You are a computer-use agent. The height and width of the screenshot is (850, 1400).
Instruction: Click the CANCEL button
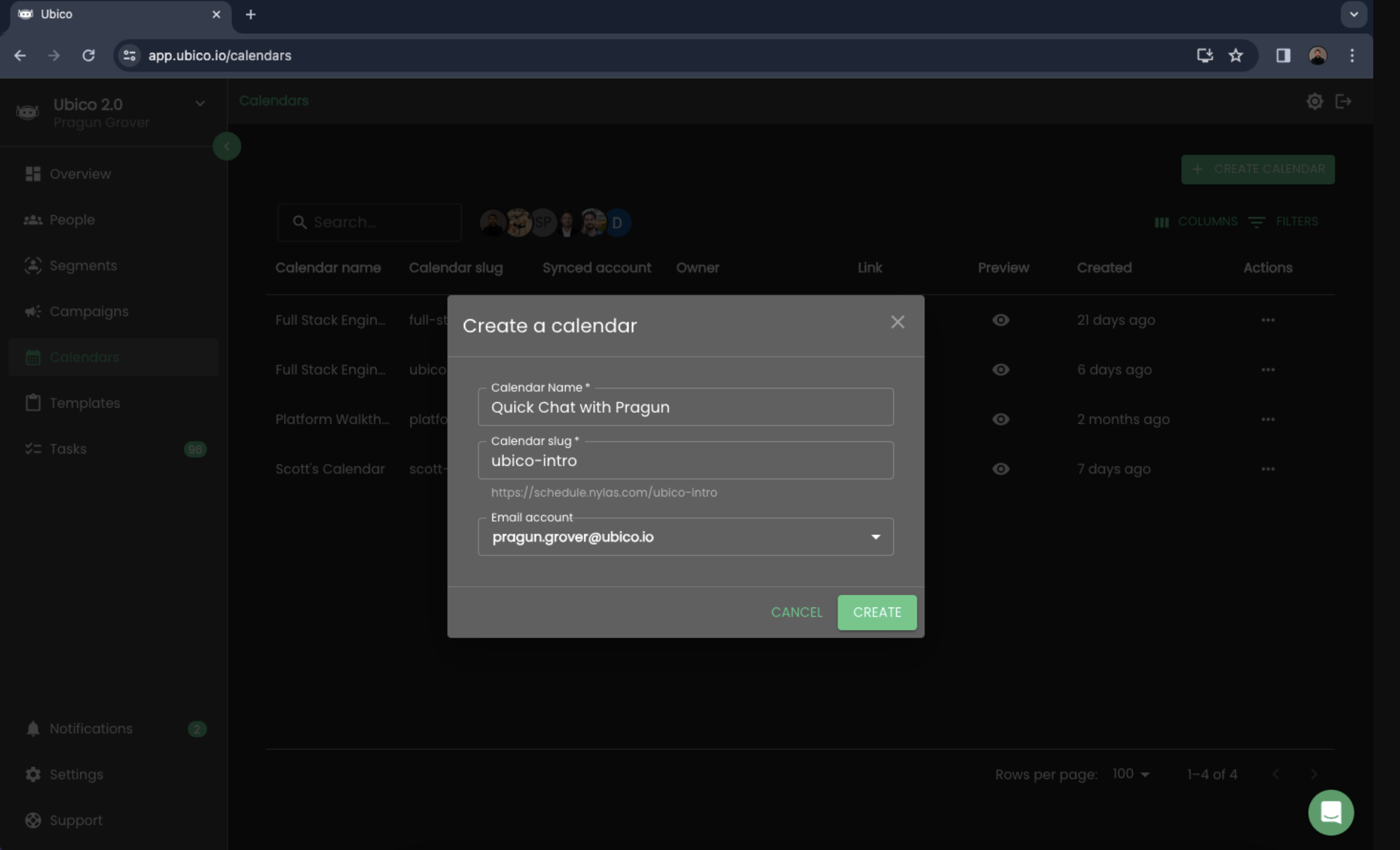coord(796,612)
